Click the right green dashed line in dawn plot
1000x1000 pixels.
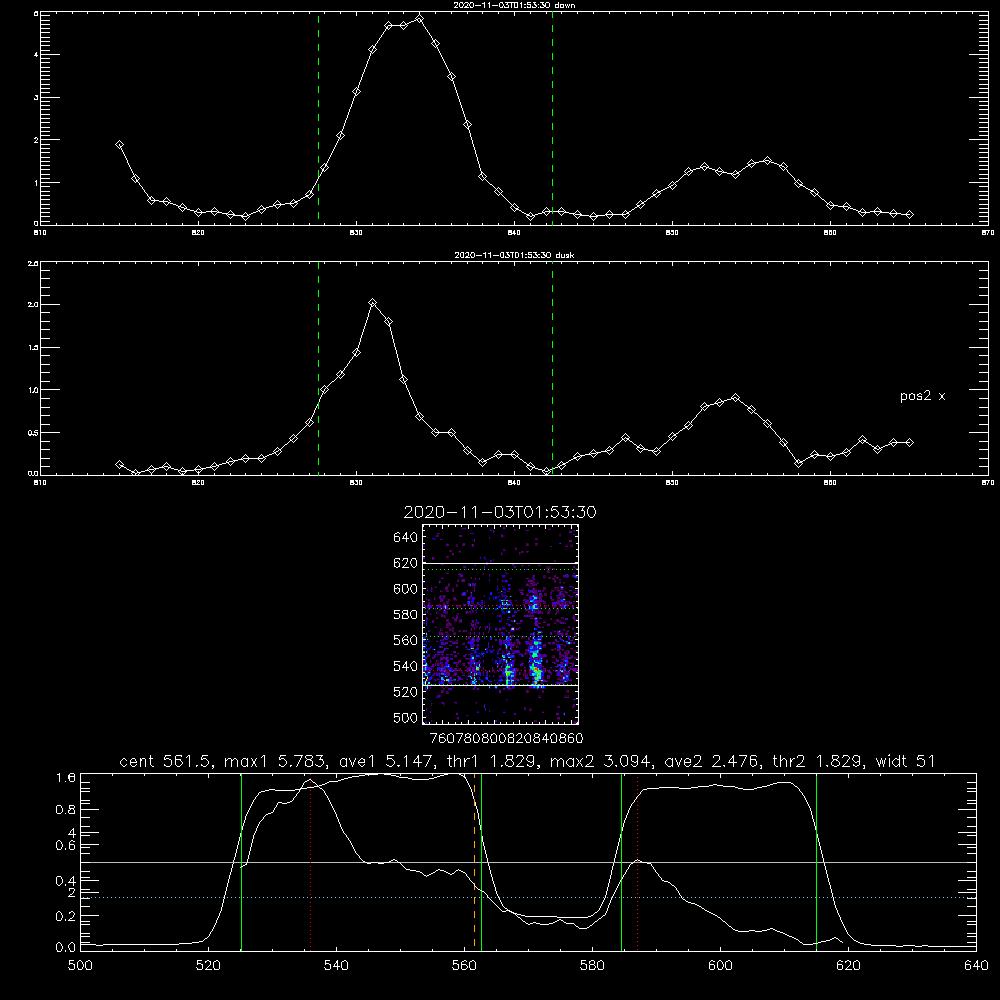pyautogui.click(x=552, y=118)
